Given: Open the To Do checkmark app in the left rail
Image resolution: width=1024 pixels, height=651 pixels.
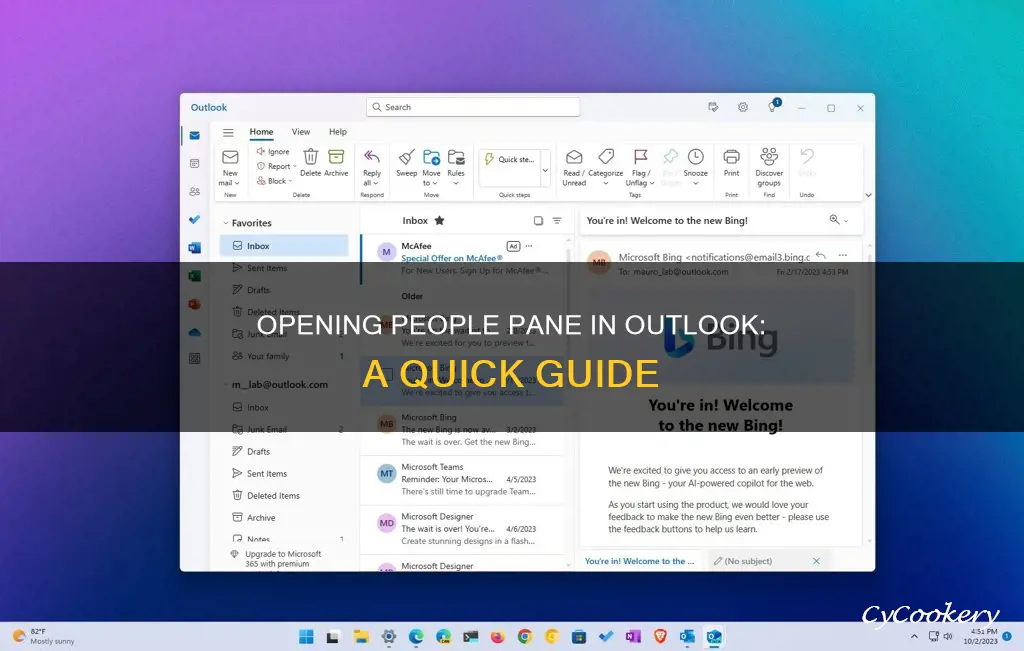Looking at the screenshot, I should coord(195,219).
